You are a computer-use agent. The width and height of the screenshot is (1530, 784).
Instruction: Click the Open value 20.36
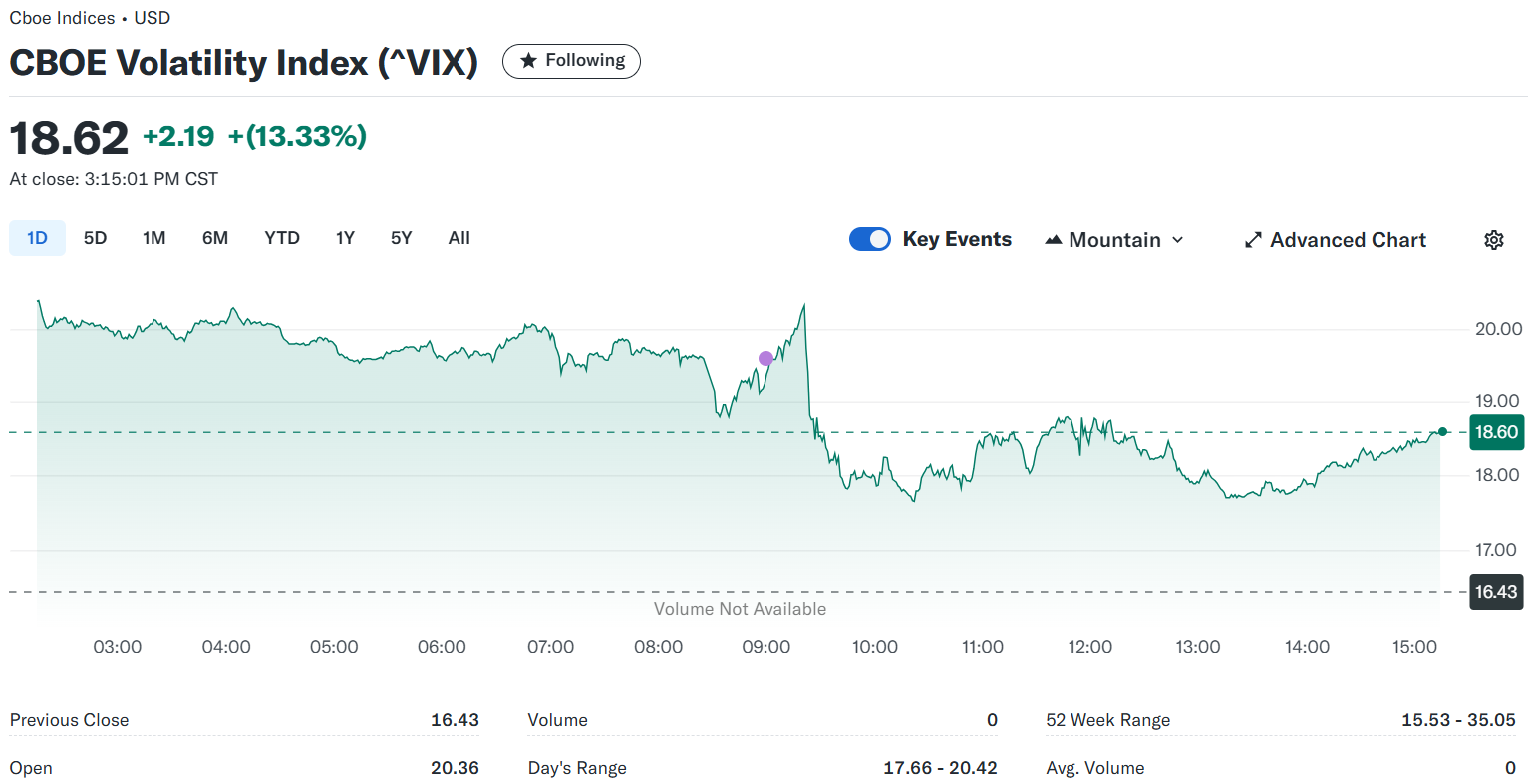(455, 768)
